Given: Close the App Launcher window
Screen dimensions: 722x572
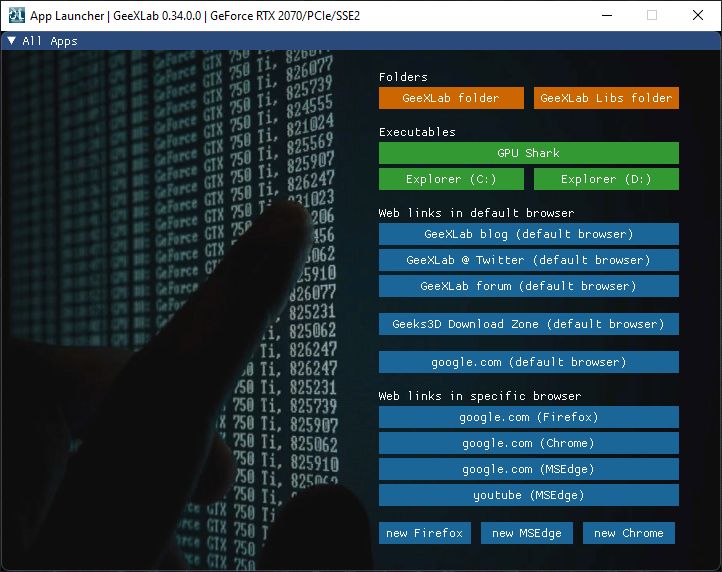Looking at the screenshot, I should [x=698, y=15].
